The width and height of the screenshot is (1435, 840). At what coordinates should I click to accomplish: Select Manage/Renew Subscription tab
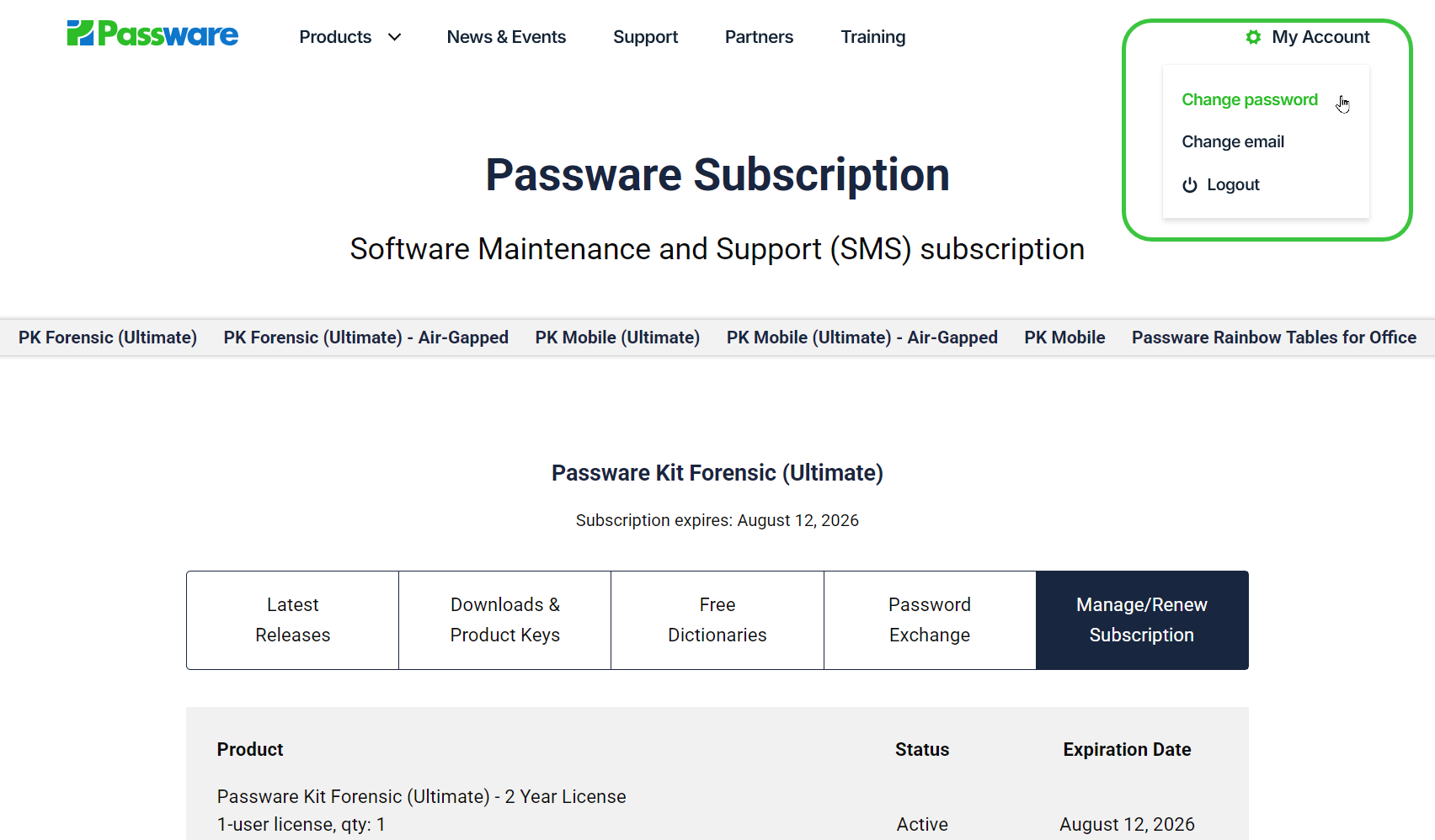pyautogui.click(x=1142, y=620)
